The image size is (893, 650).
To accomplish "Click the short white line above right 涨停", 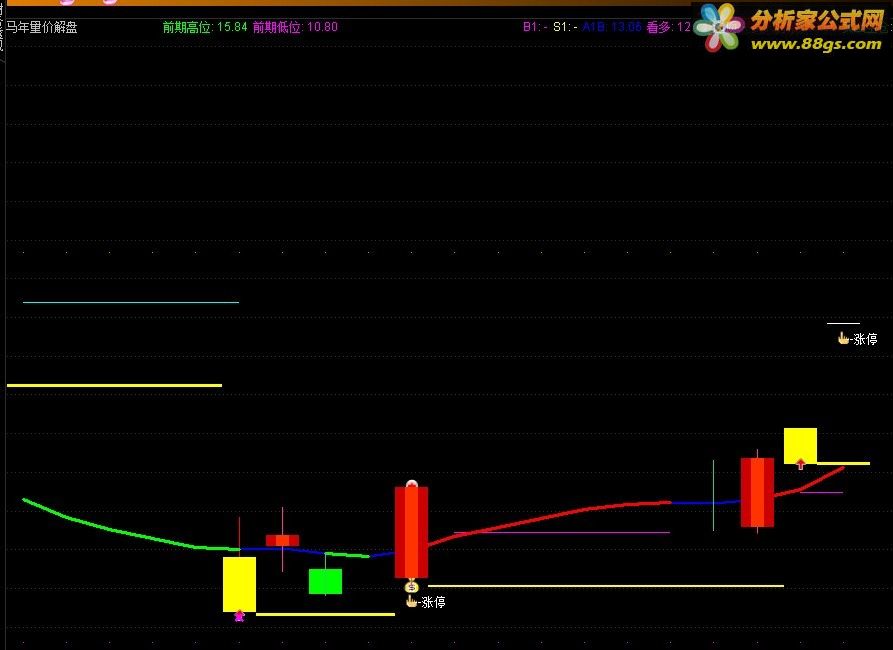I will pos(843,324).
